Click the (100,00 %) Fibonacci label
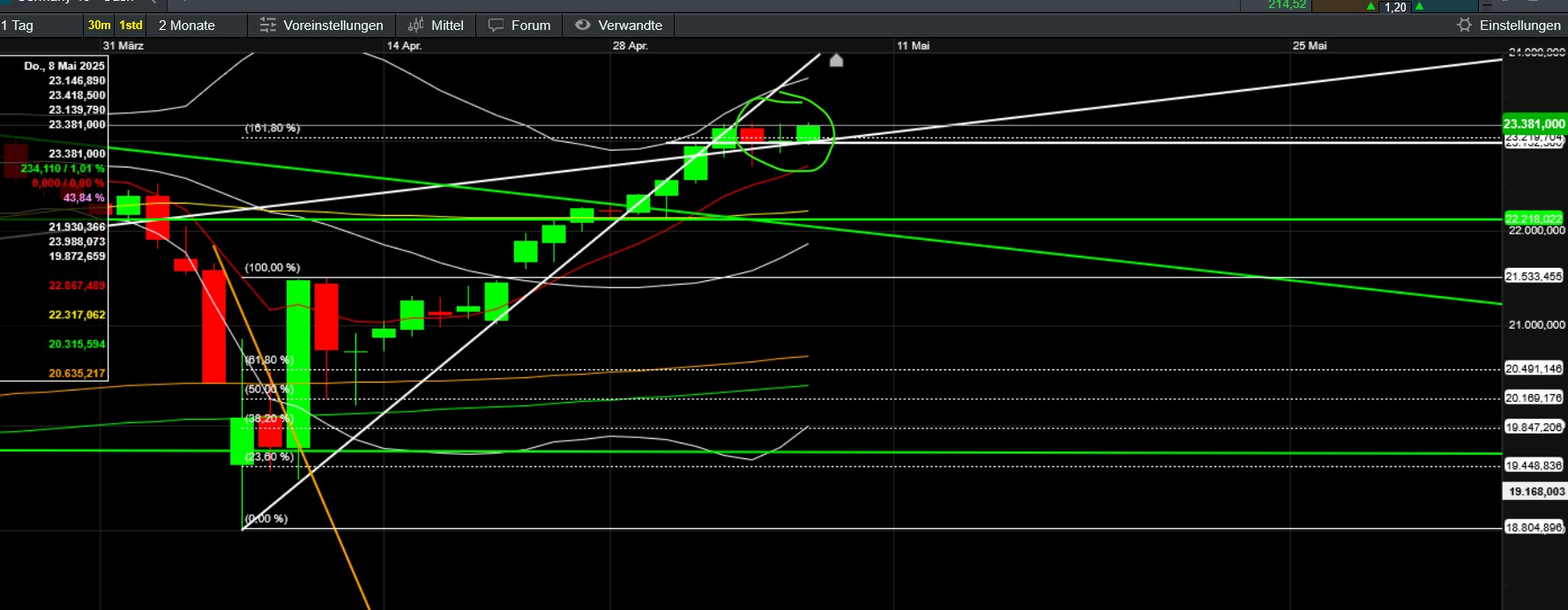1568x610 pixels. [273, 268]
